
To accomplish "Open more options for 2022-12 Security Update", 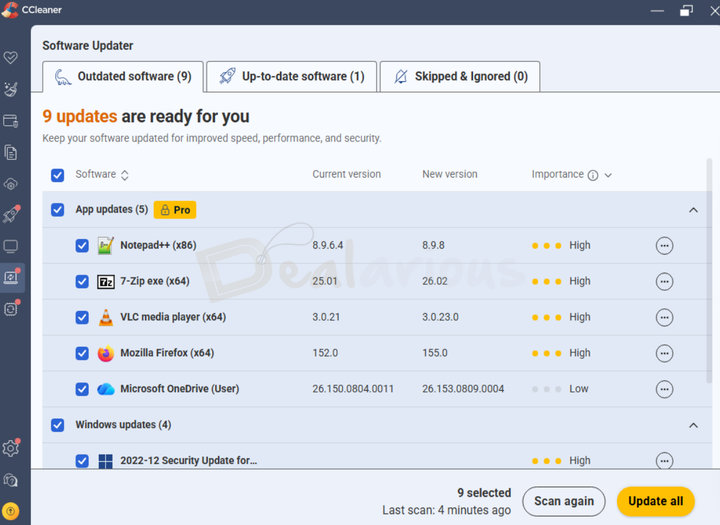I will coord(664,461).
